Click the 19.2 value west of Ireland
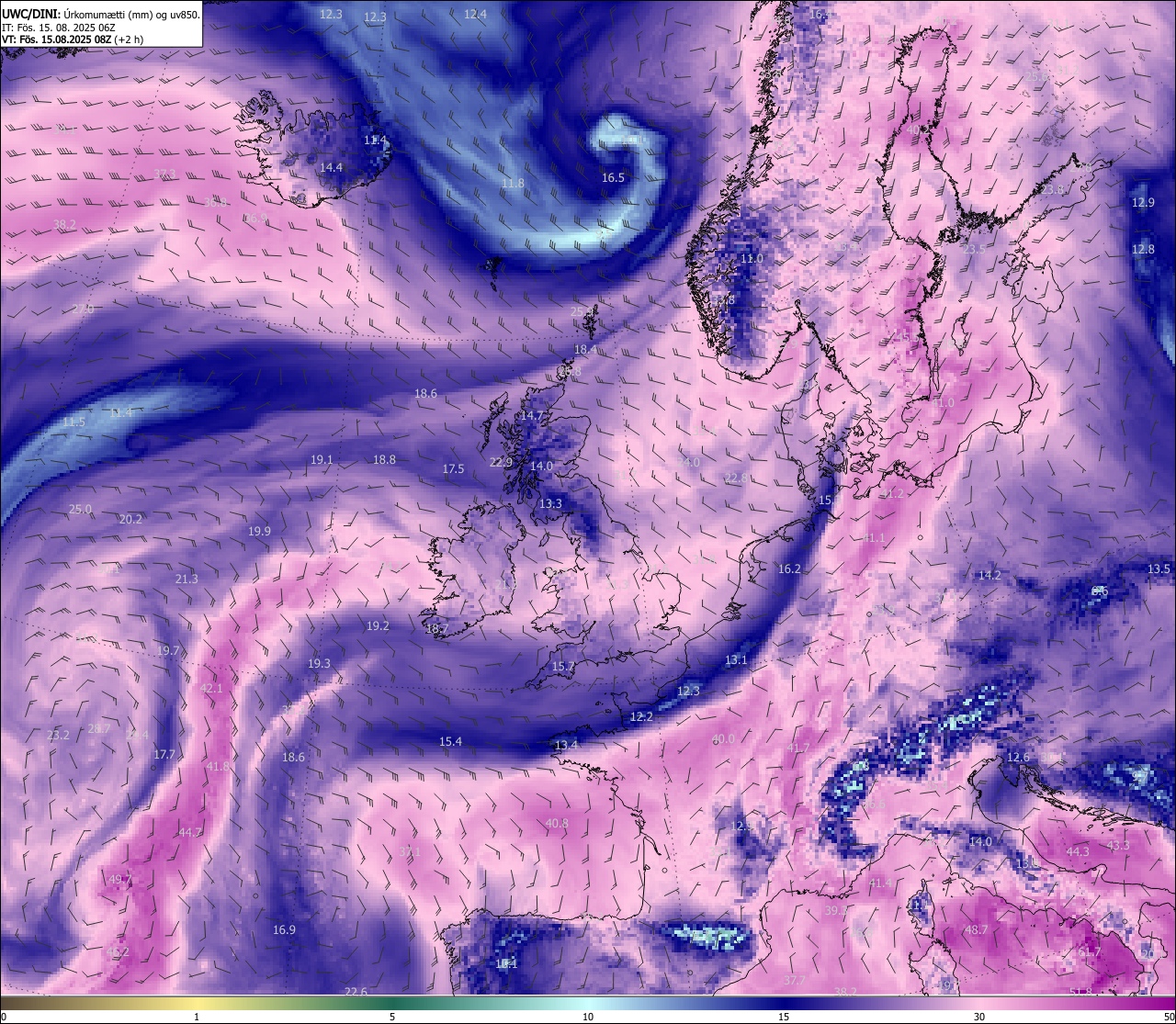The width and height of the screenshot is (1176, 1024). (x=378, y=626)
